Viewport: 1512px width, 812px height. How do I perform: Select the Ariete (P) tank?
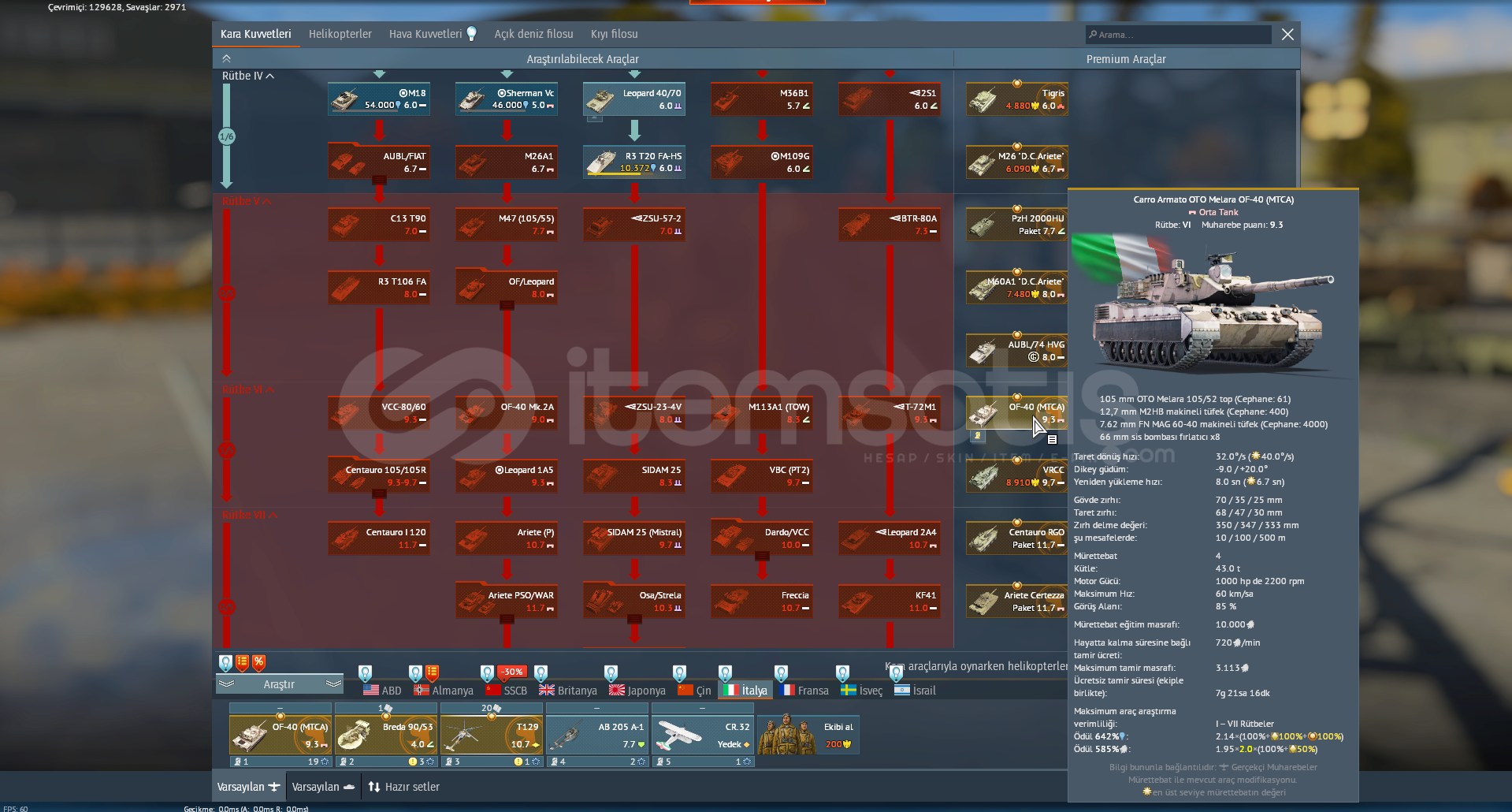pyautogui.click(x=507, y=538)
